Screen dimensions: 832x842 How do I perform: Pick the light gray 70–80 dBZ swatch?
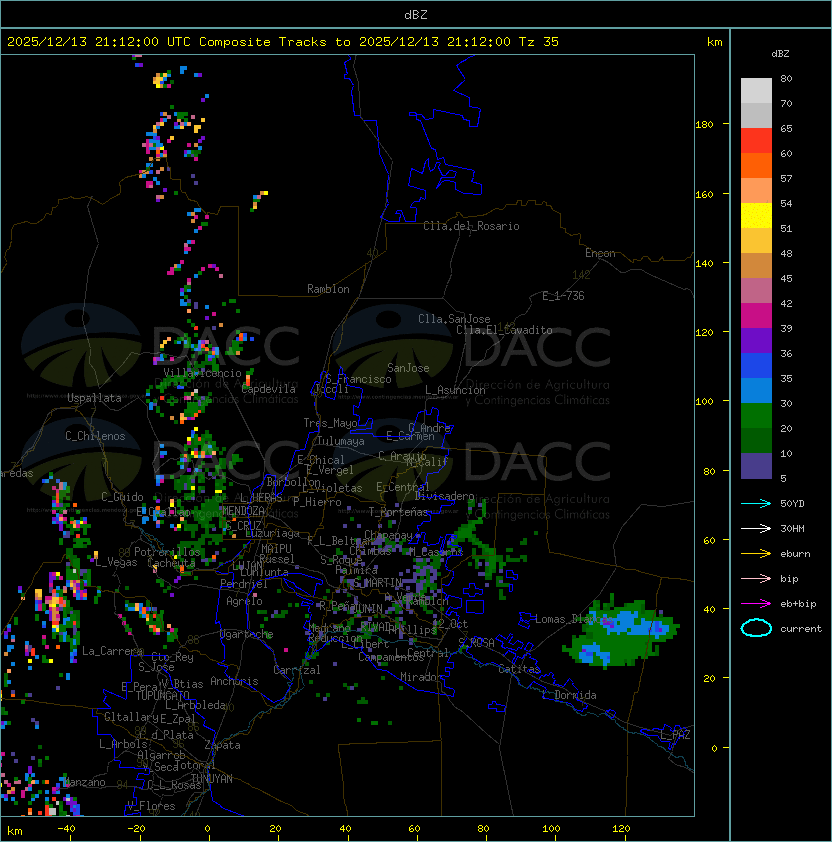coord(756,91)
